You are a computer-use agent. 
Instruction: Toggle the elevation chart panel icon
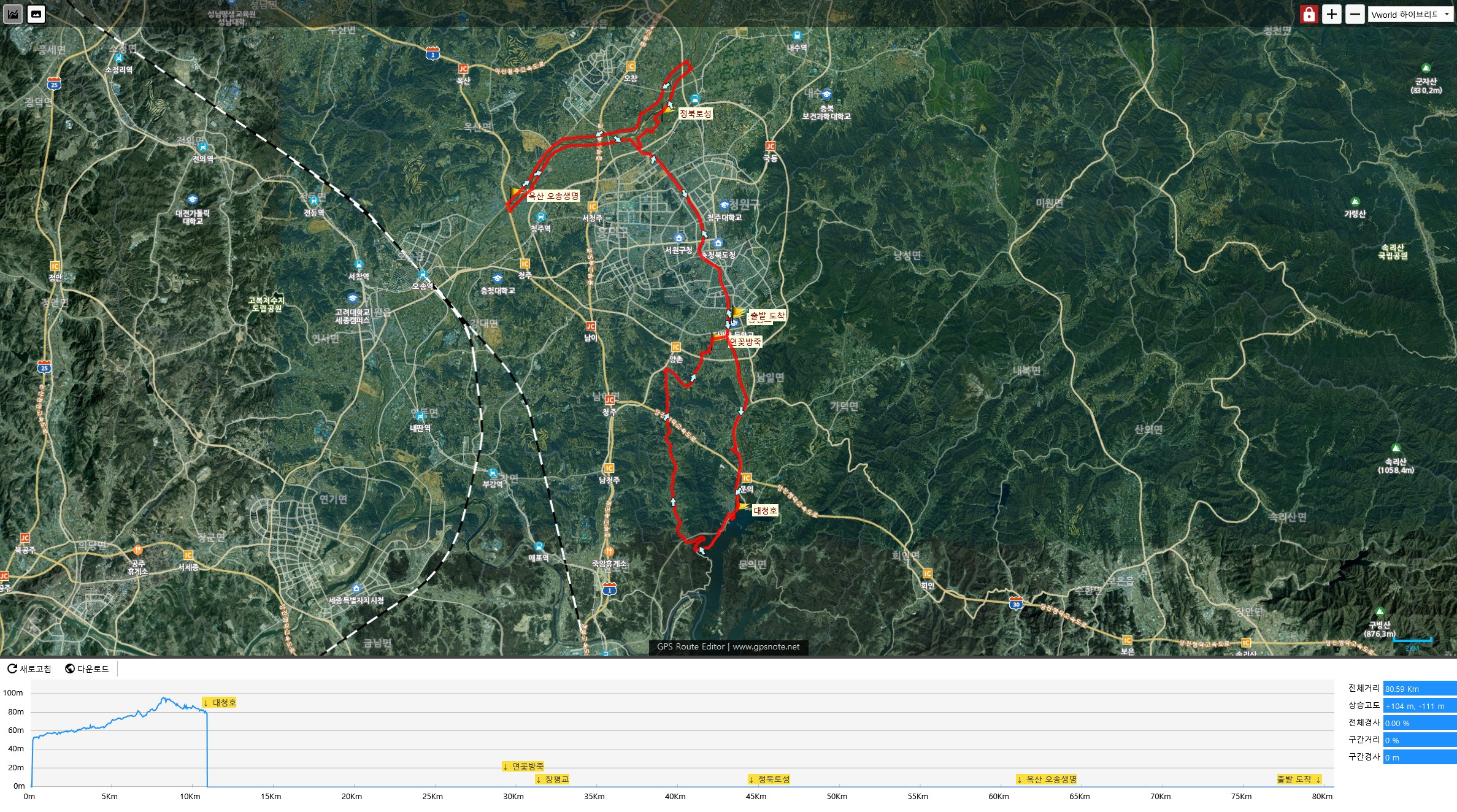[x=13, y=14]
